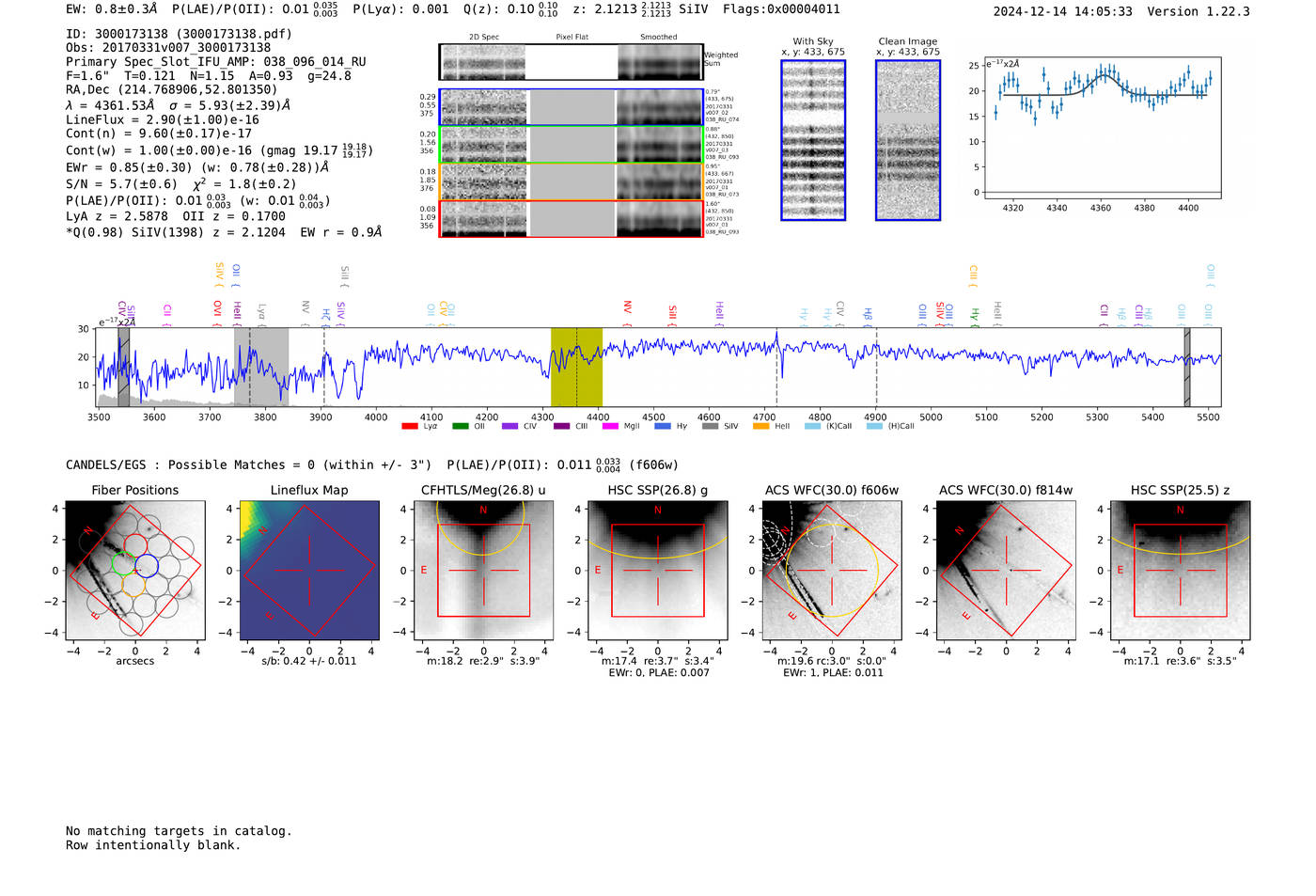Select the green-bordered 2D spectrum fiber row
Viewport: 1316px width, 896px height.
click(572, 145)
